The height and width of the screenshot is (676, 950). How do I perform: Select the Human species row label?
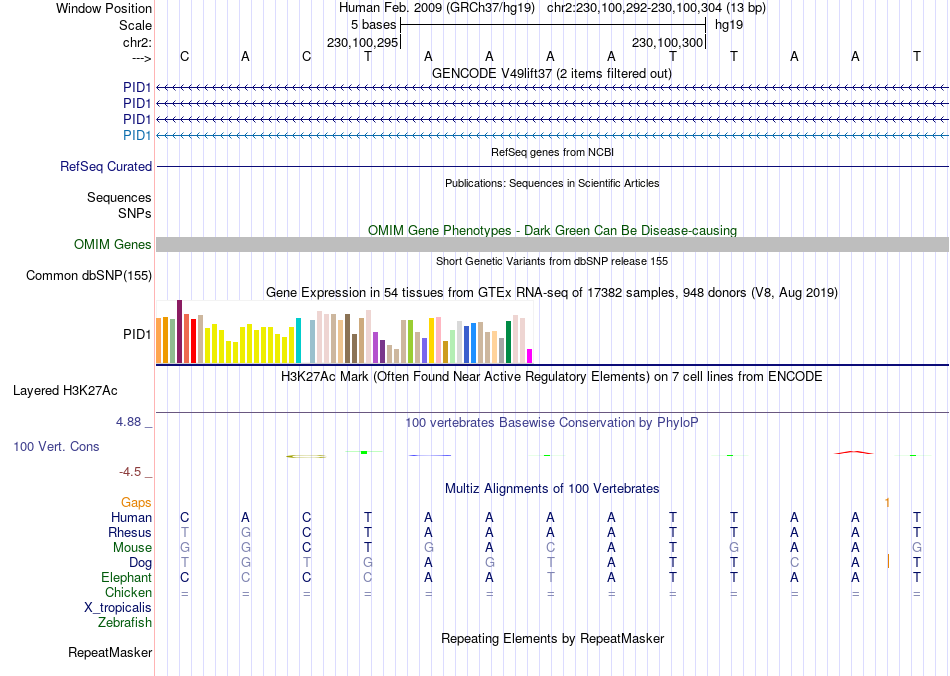click(131, 517)
